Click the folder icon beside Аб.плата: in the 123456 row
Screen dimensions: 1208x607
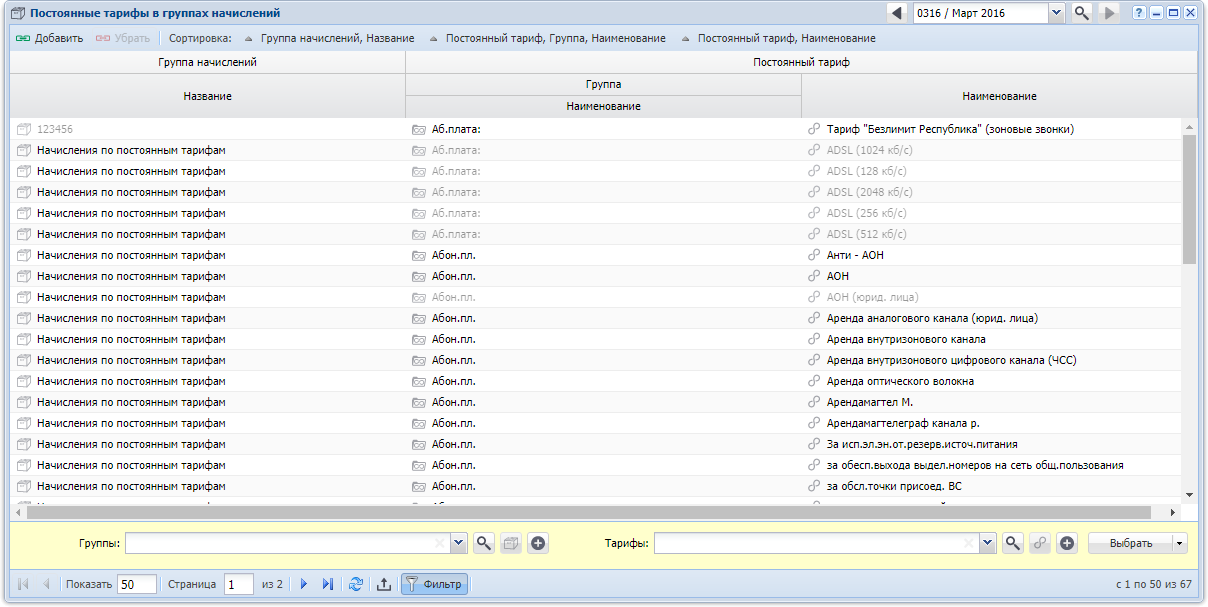(x=419, y=129)
